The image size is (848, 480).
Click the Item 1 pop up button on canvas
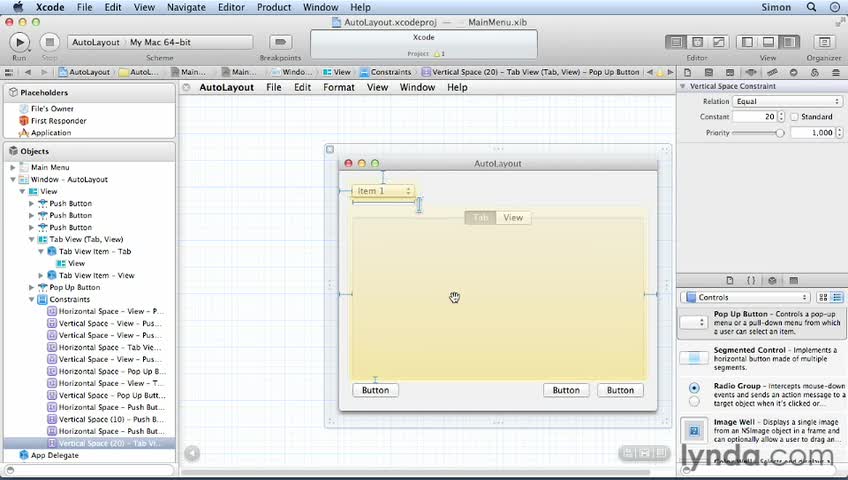tap(383, 191)
